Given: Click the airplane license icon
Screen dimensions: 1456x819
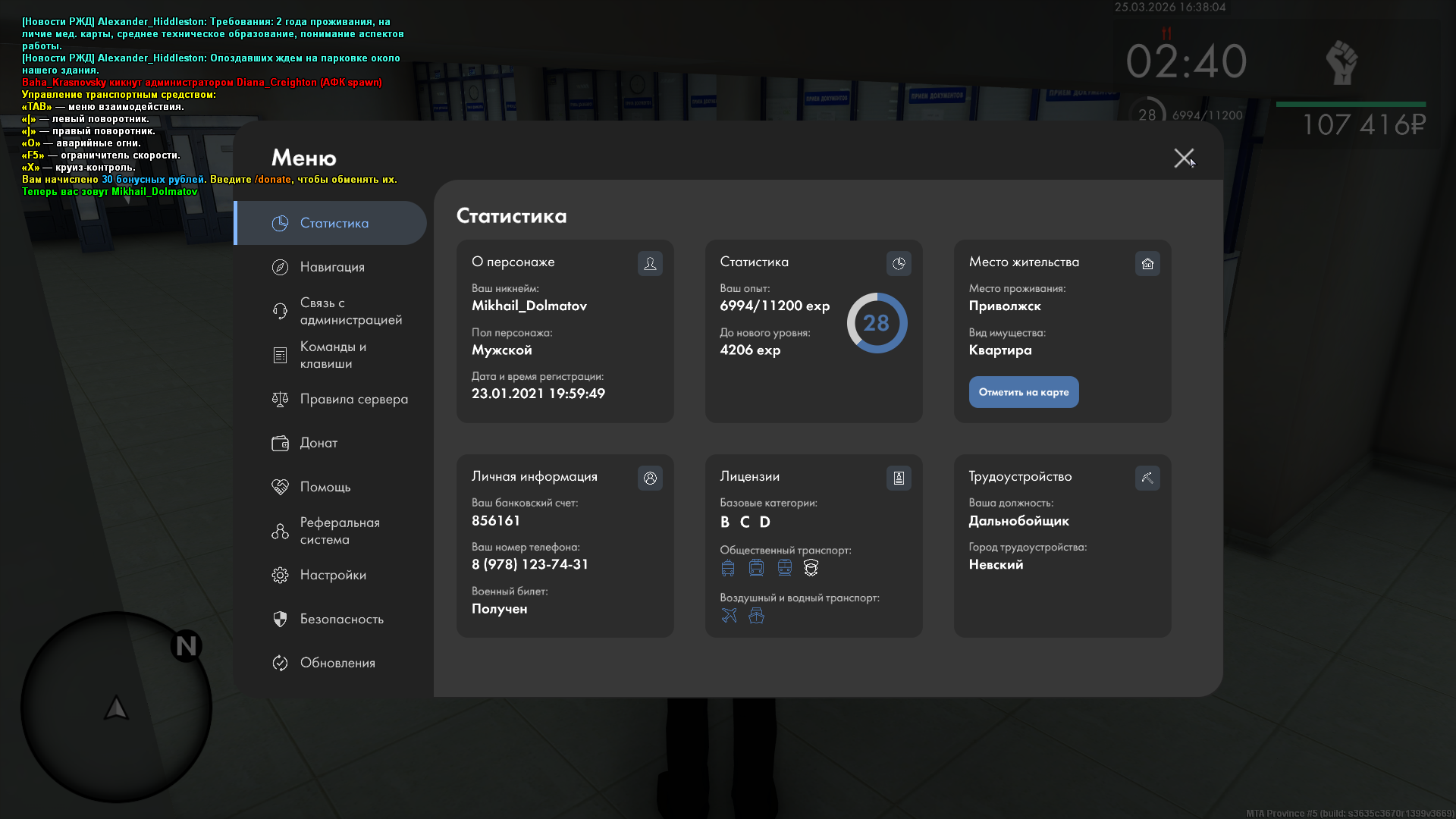Looking at the screenshot, I should coord(729,615).
